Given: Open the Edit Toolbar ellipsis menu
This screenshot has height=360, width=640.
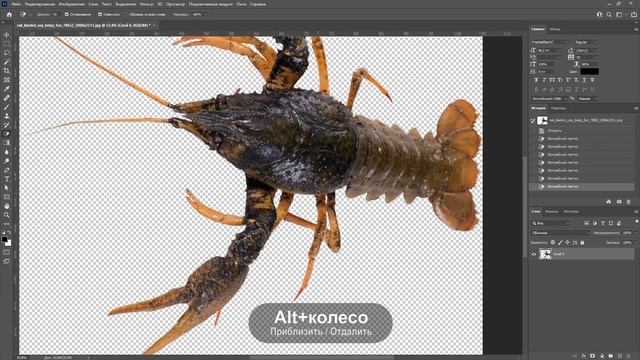Looking at the screenshot, I should click(x=7, y=224).
